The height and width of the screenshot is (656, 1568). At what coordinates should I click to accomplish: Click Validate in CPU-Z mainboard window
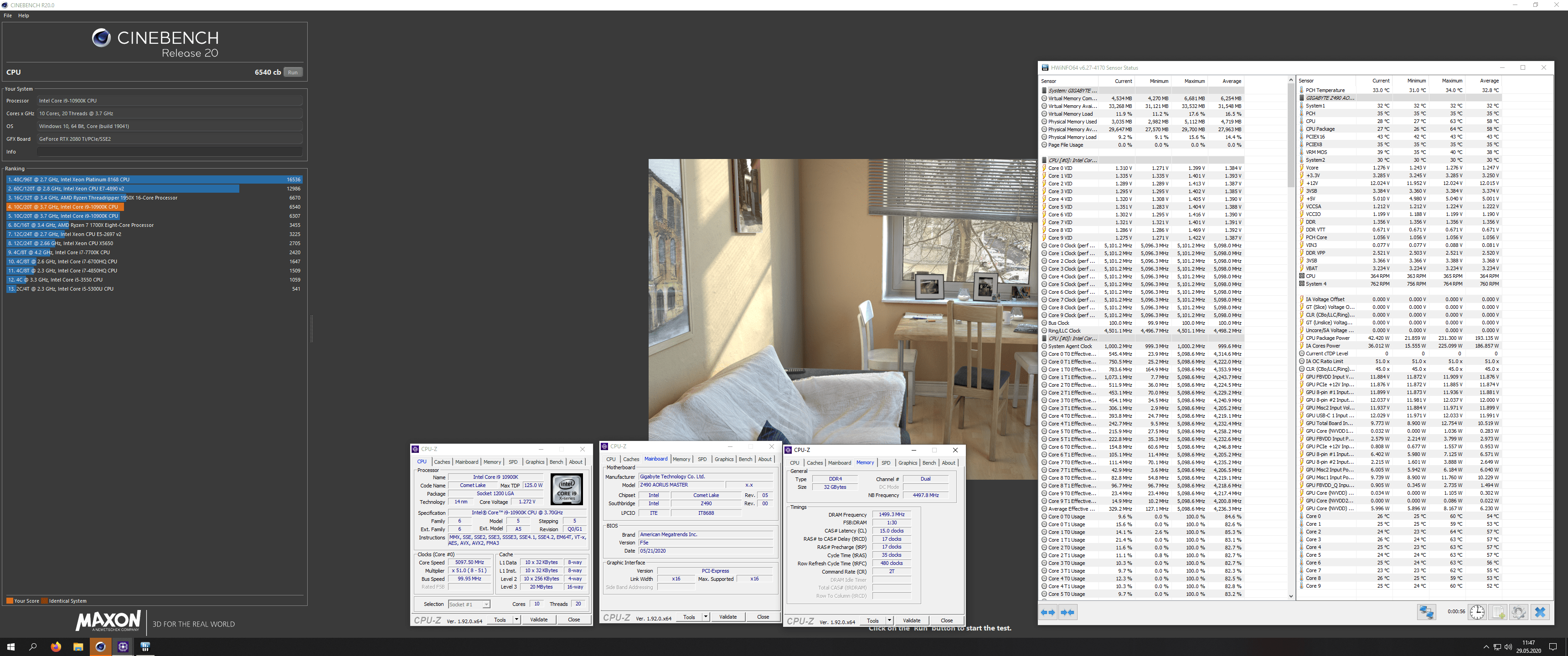pos(728,617)
